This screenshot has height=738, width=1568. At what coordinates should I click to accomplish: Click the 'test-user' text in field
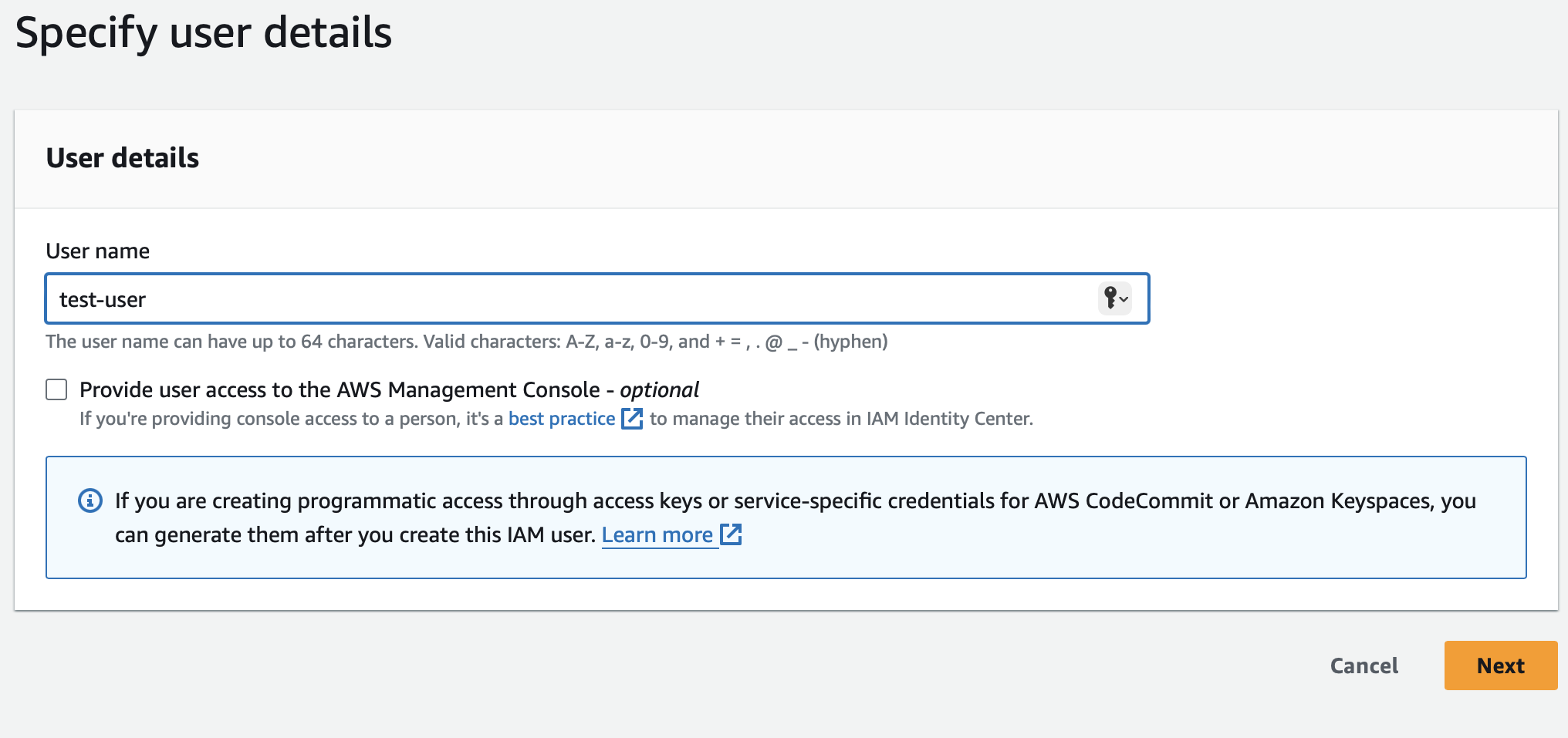point(103,300)
